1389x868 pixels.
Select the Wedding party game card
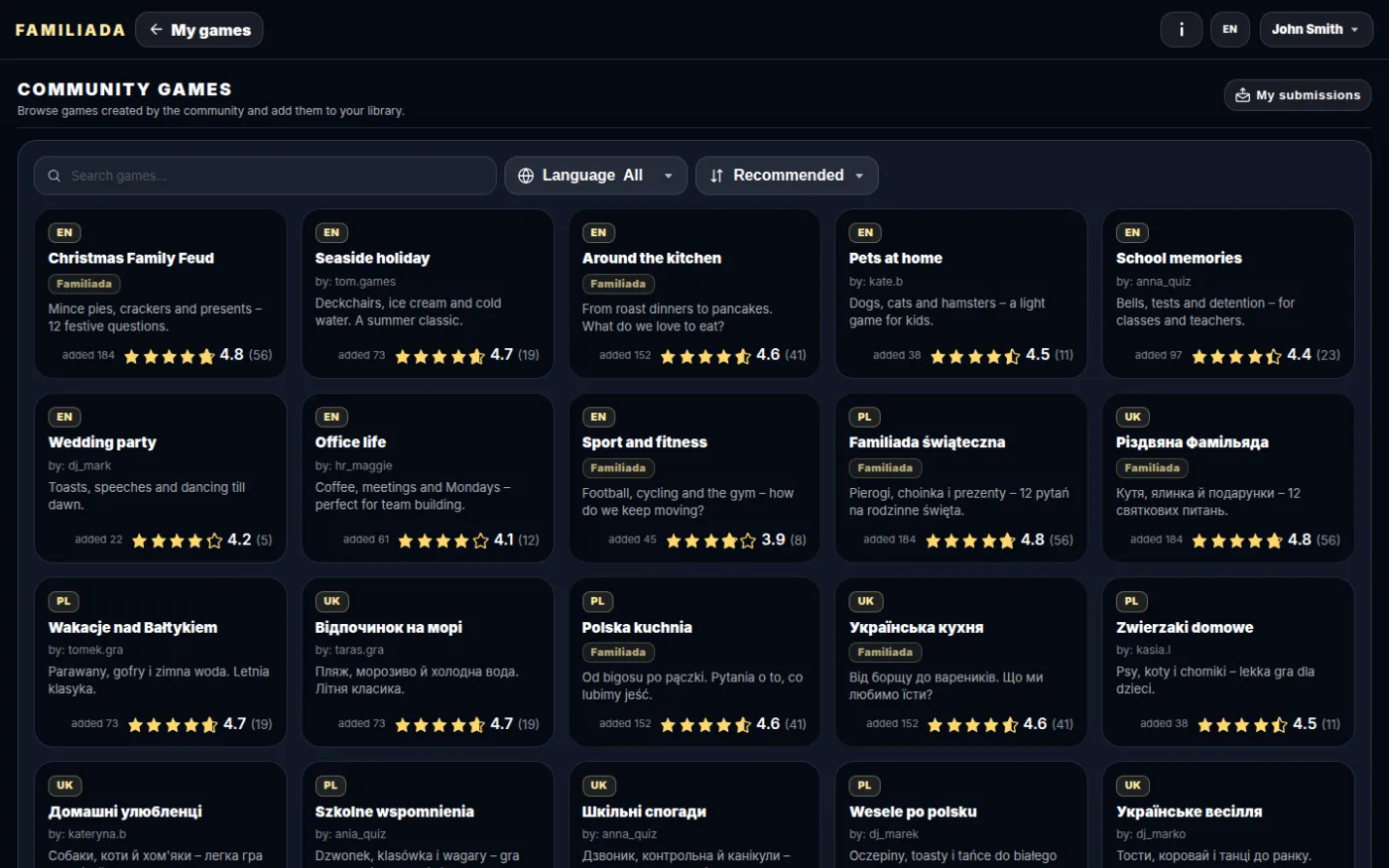click(160, 478)
